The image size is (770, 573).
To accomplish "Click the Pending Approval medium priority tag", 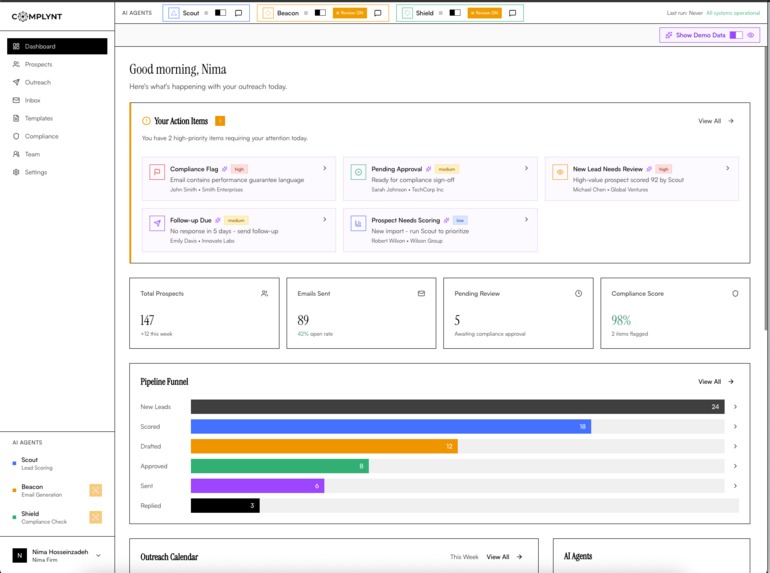I will click(x=447, y=169).
